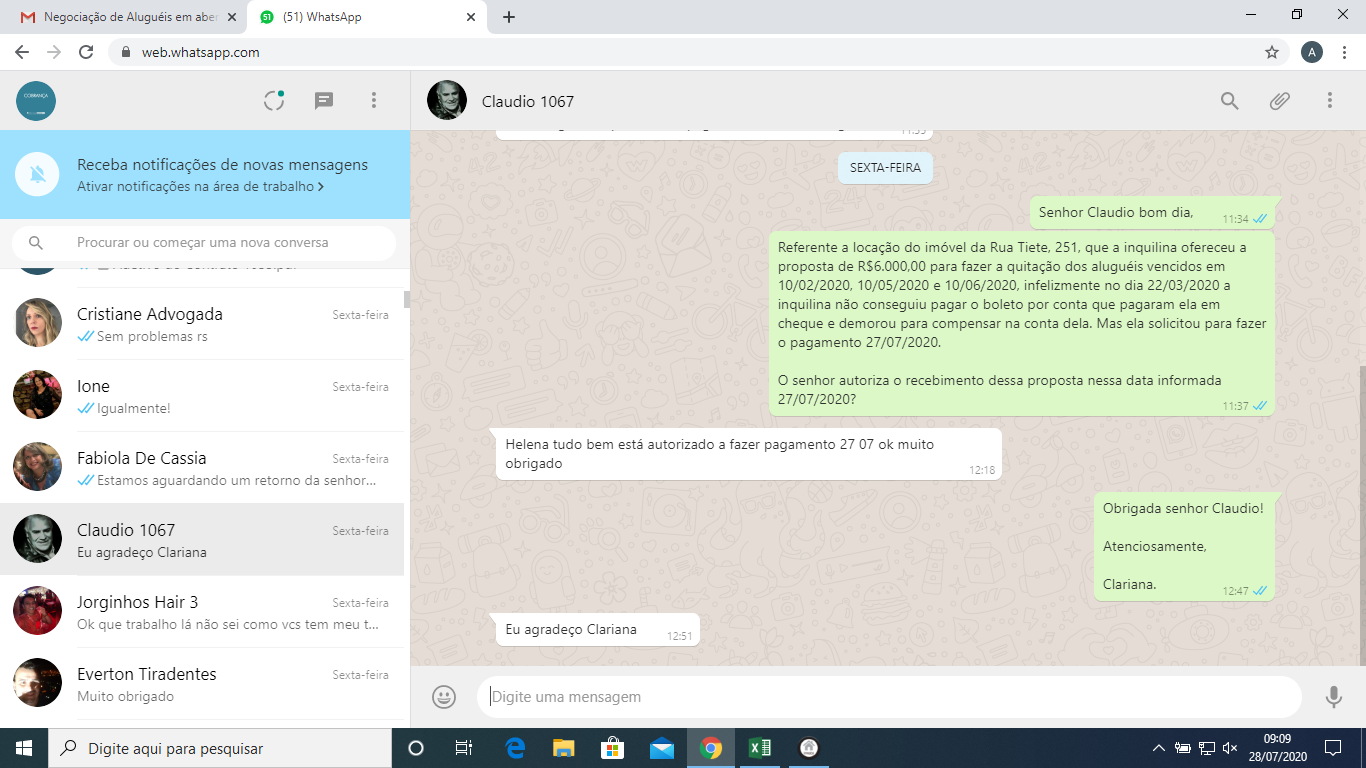Click the muted bell notification icon
Screen dimensions: 1366x768
click(x=38, y=175)
